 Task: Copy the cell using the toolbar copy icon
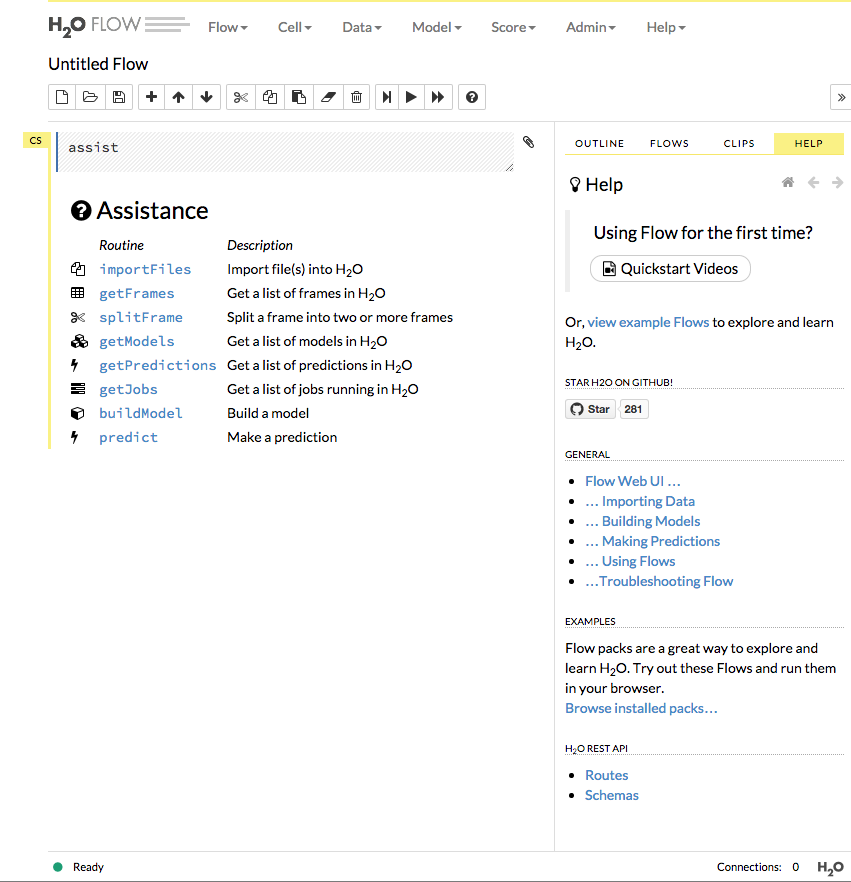click(270, 97)
